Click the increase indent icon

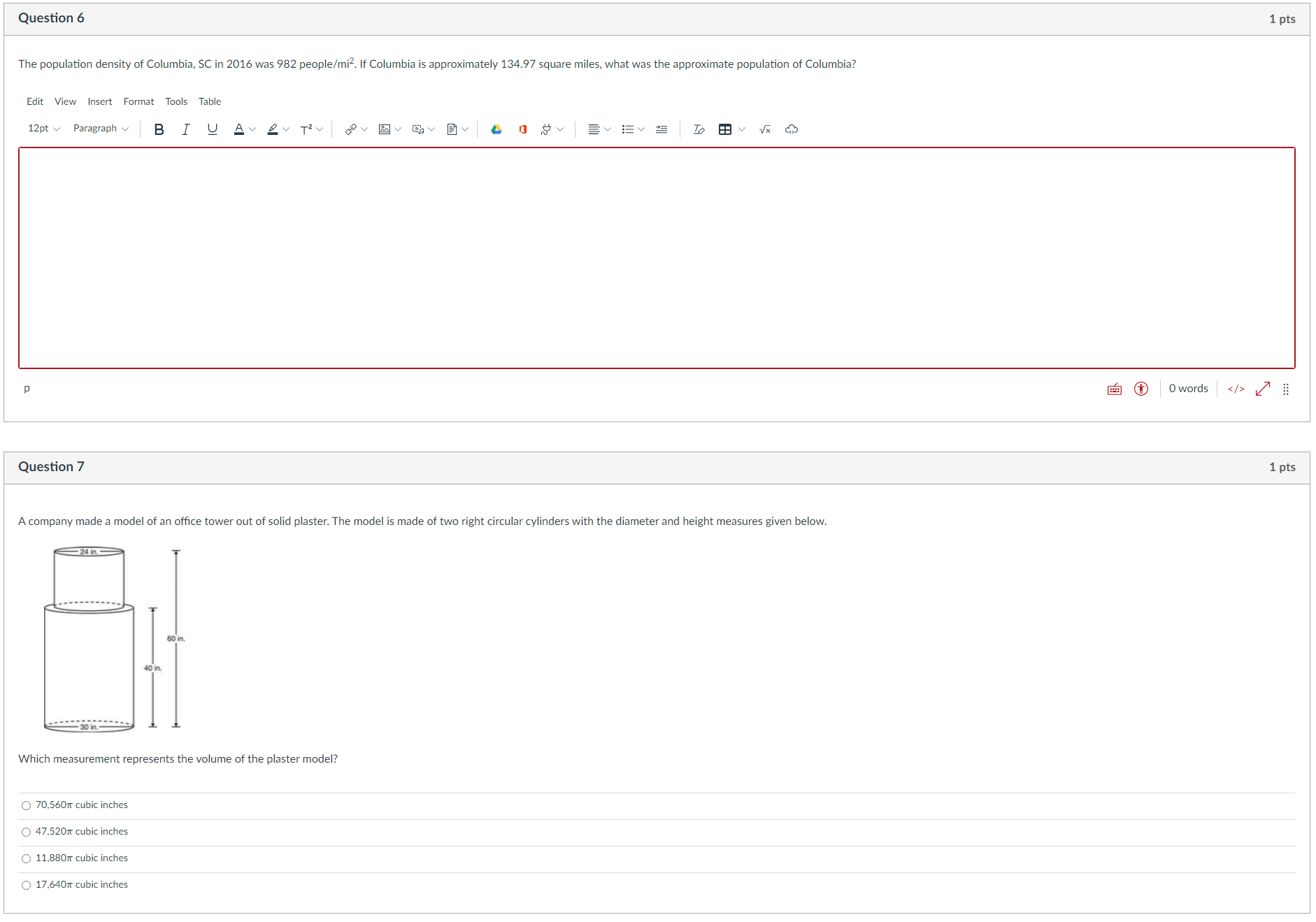tap(661, 129)
